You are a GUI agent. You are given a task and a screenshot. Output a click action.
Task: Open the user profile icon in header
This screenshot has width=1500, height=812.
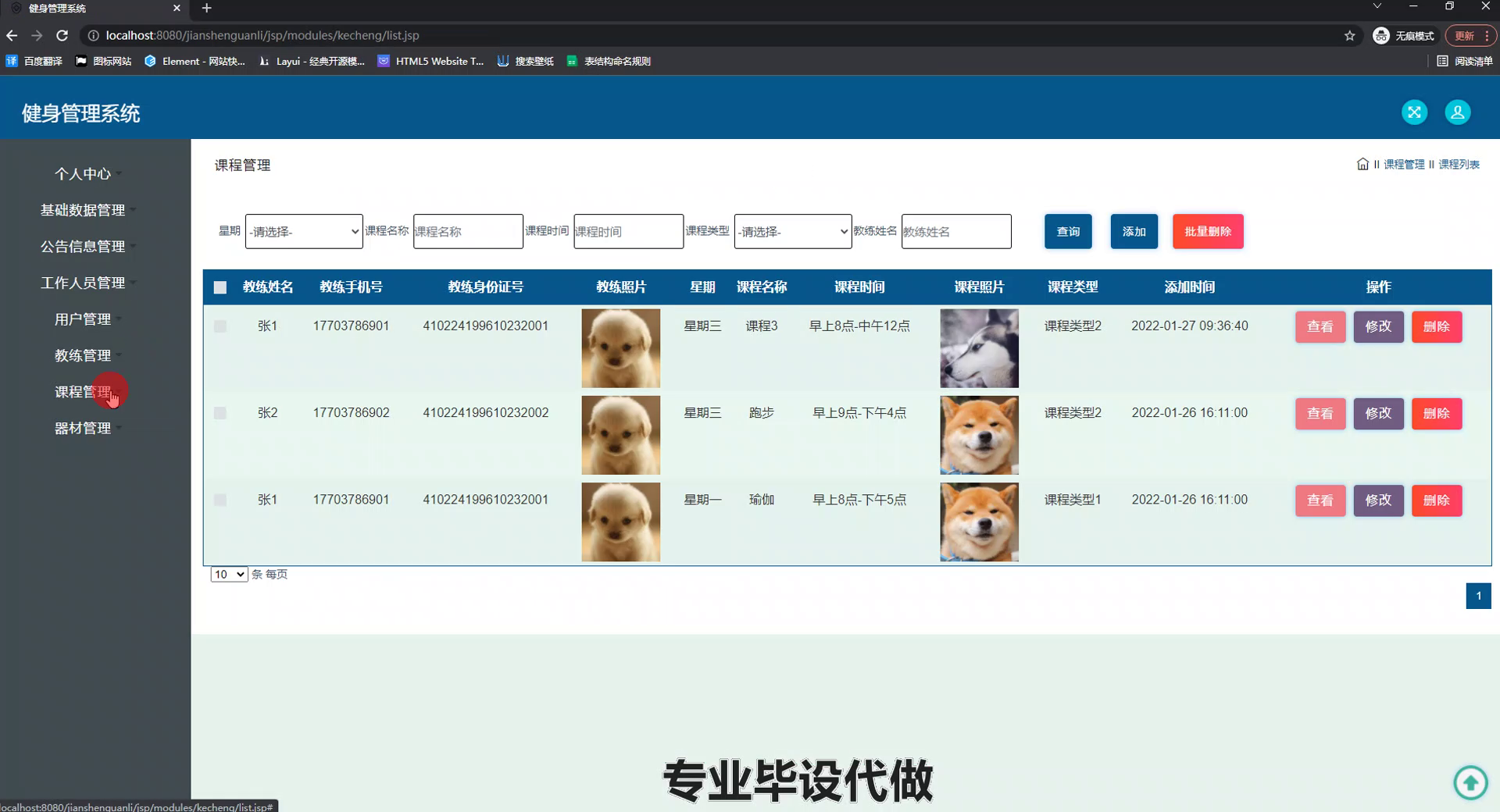[x=1457, y=112]
